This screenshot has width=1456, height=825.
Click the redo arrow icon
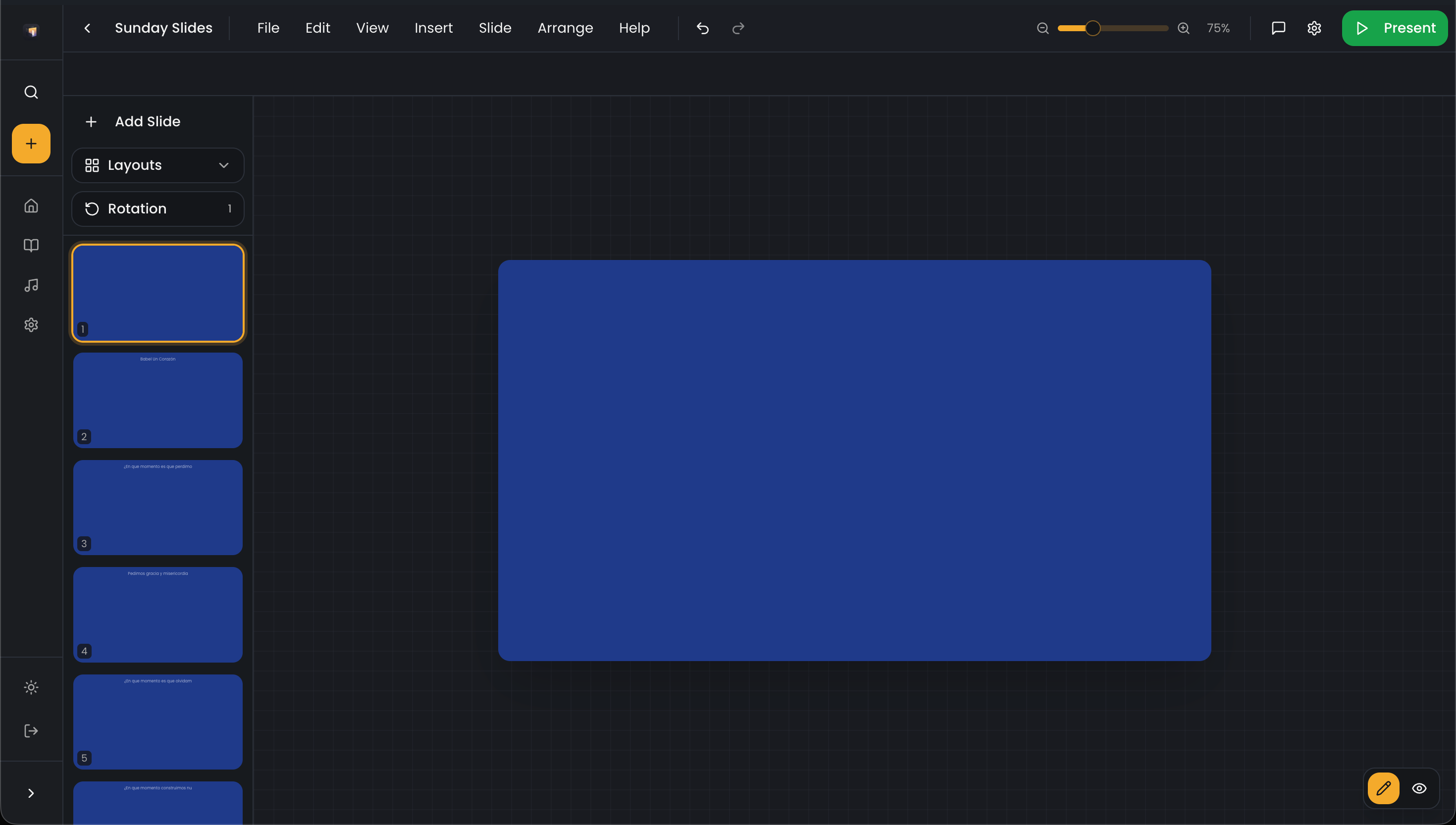(737, 28)
